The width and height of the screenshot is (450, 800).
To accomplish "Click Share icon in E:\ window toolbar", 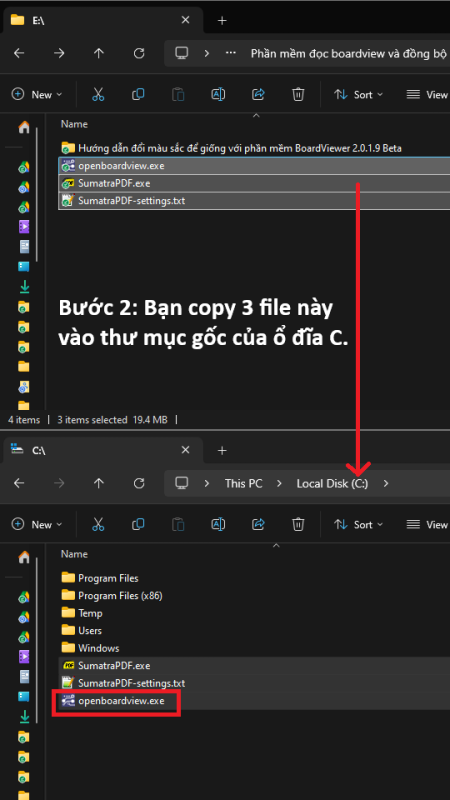I will (x=258, y=94).
